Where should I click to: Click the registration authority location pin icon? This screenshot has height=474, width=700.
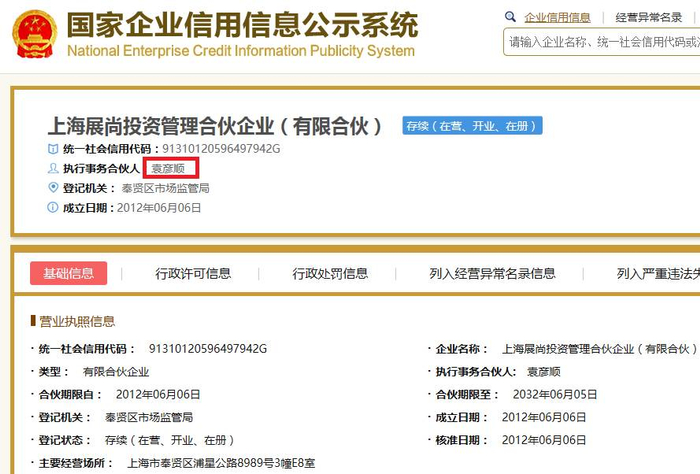pos(53,188)
